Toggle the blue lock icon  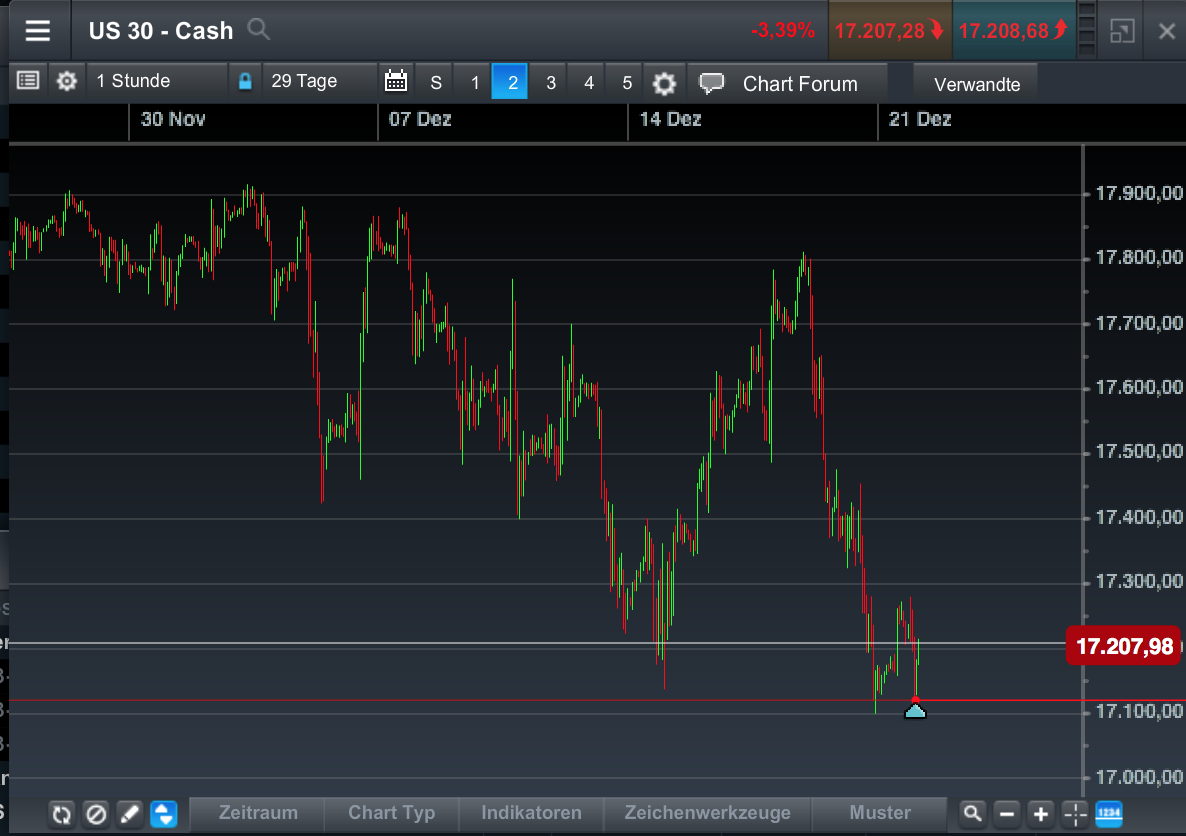[245, 81]
